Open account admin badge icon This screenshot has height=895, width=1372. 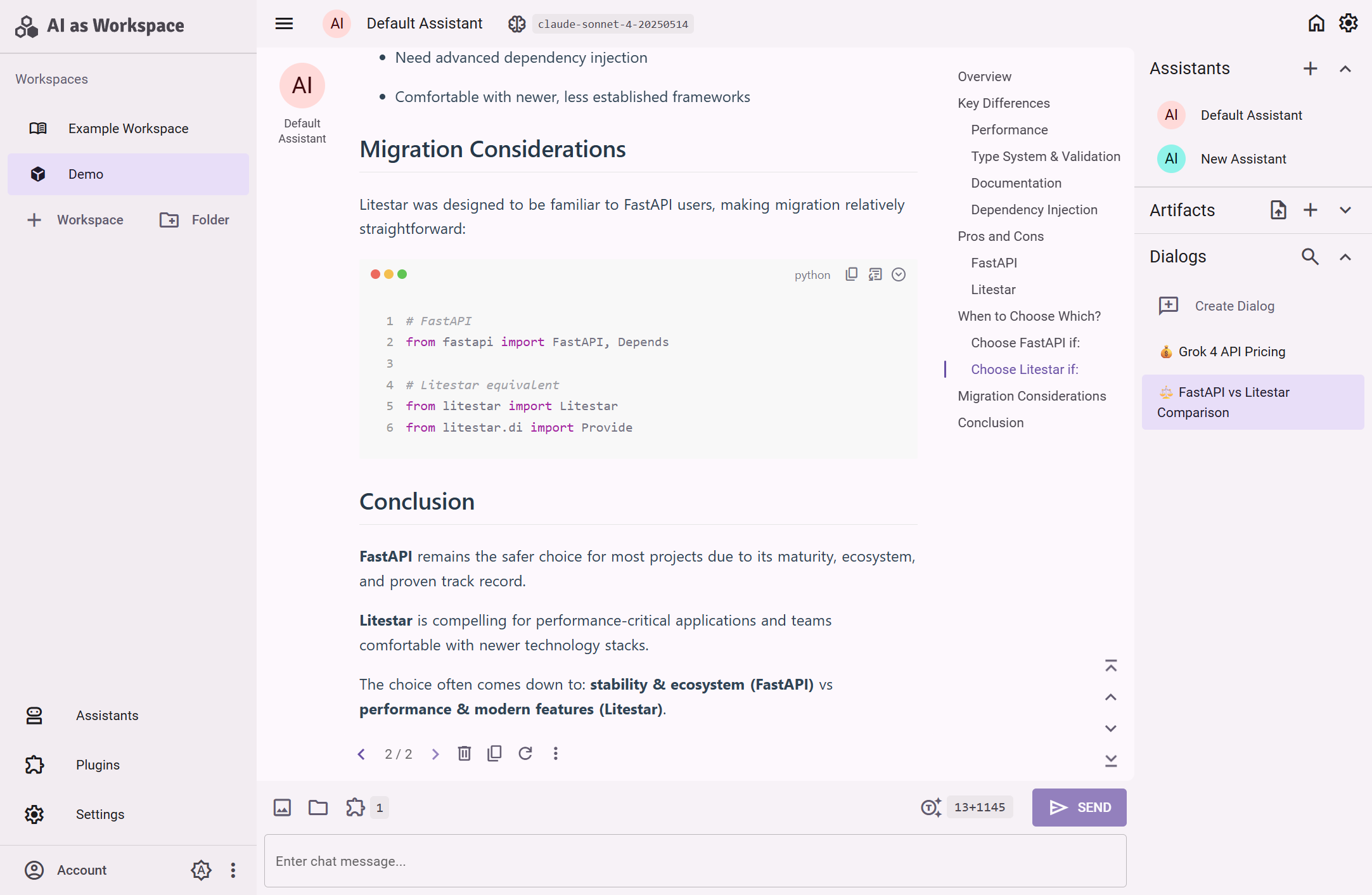201,870
